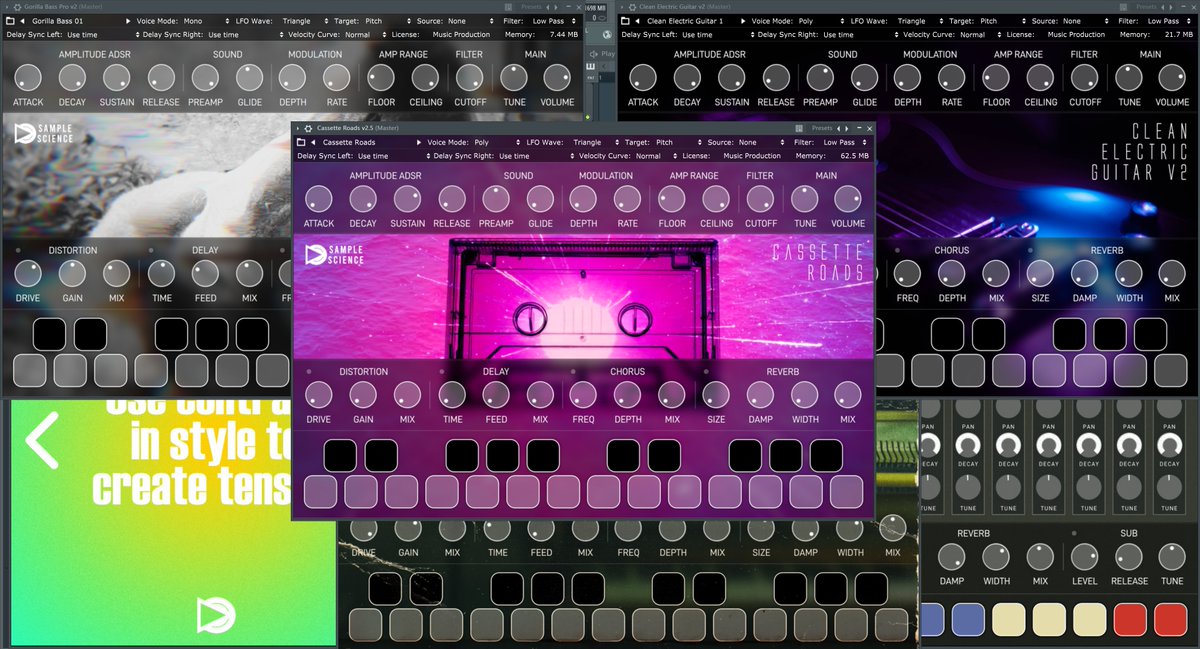Click rightmost black pad in Cassette Roads

tap(826, 456)
